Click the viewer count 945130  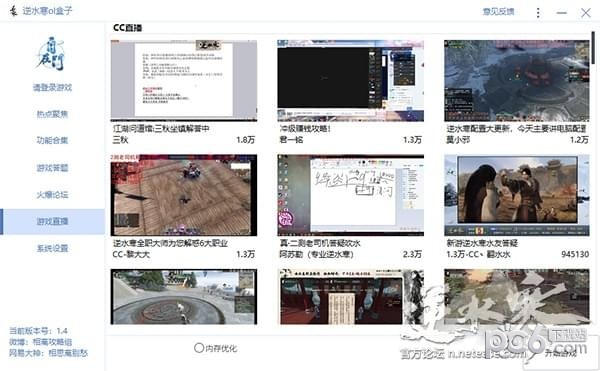coord(575,254)
